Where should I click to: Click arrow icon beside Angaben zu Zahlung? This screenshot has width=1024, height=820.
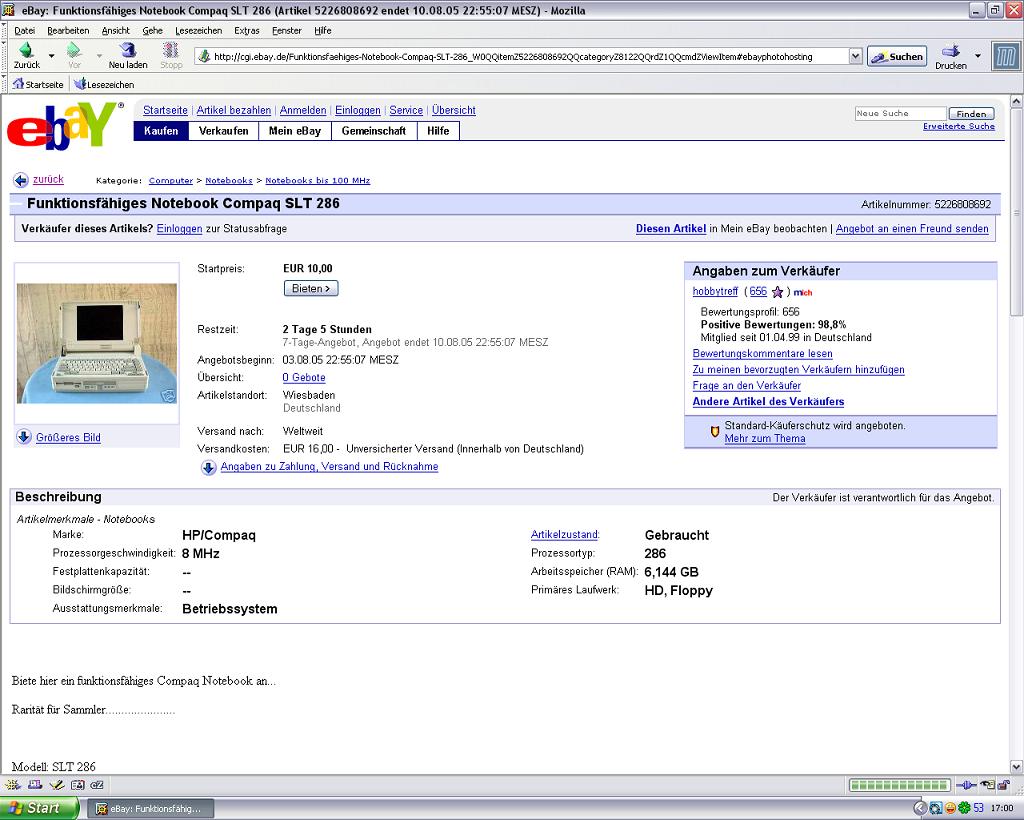click(x=208, y=467)
